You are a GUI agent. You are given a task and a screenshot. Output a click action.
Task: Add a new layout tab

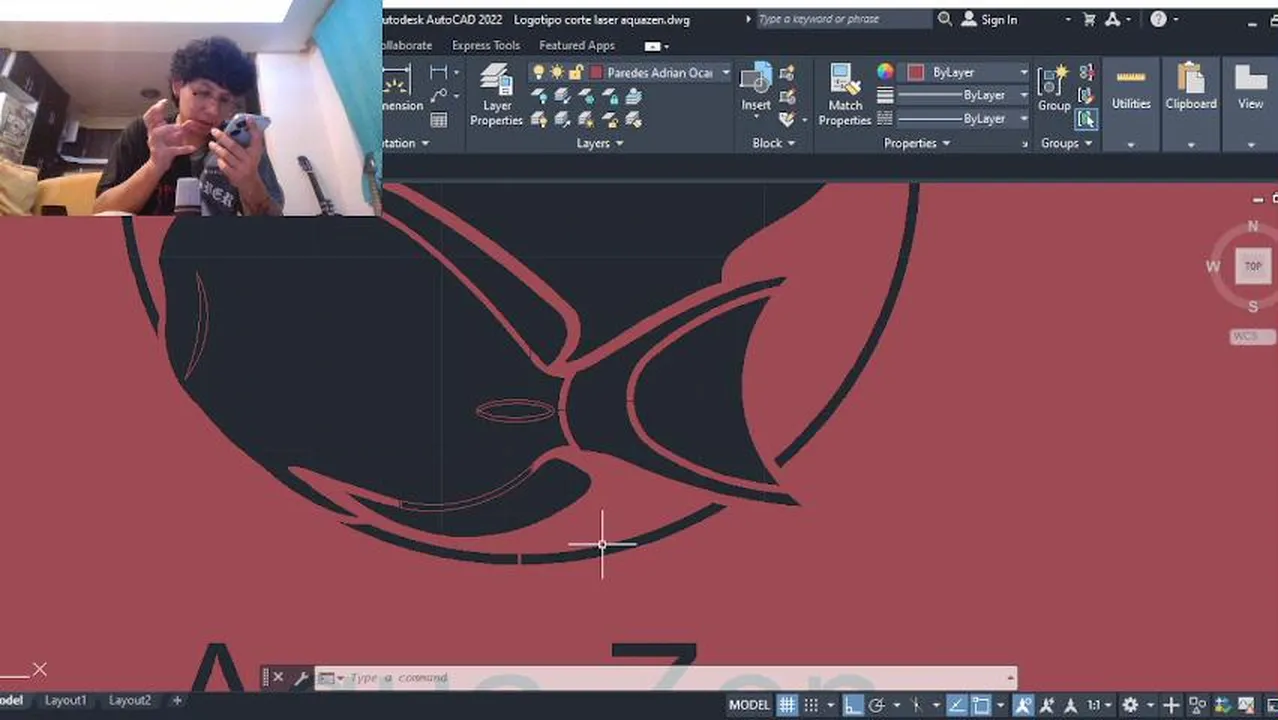[177, 701]
